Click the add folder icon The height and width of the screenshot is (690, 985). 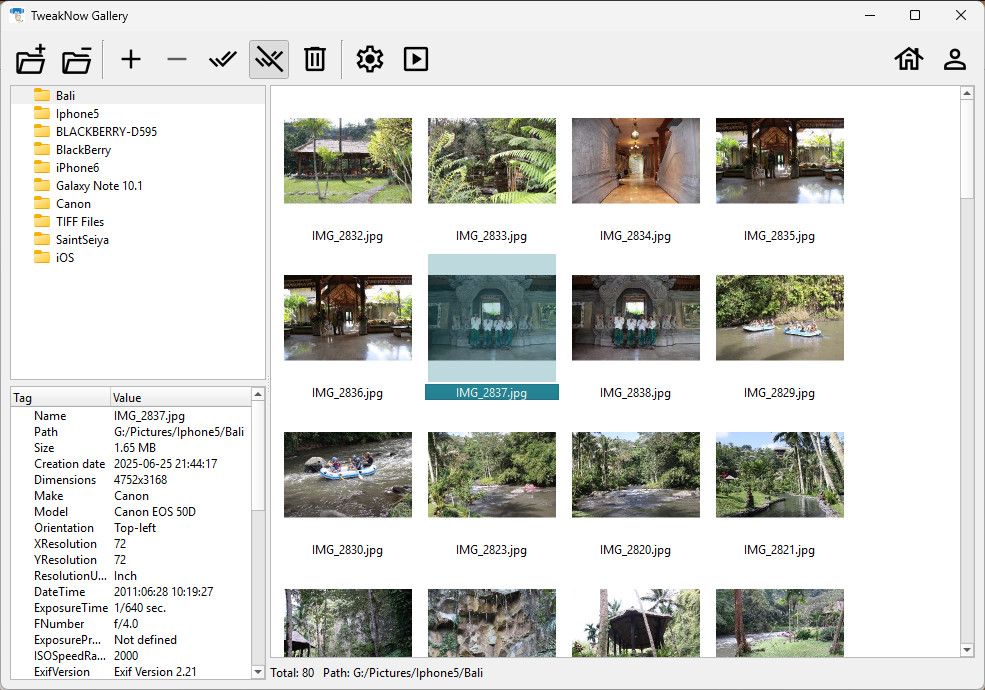click(31, 60)
